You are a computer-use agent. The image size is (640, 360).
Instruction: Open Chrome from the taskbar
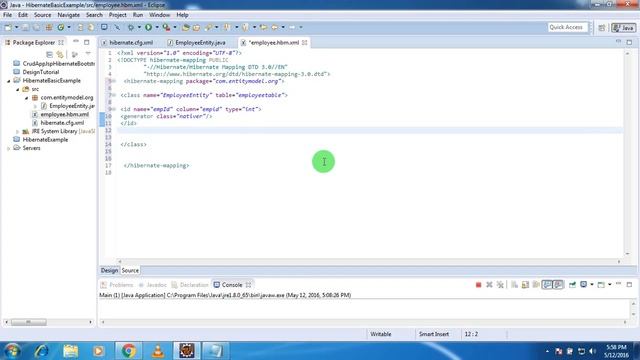pos(129,351)
